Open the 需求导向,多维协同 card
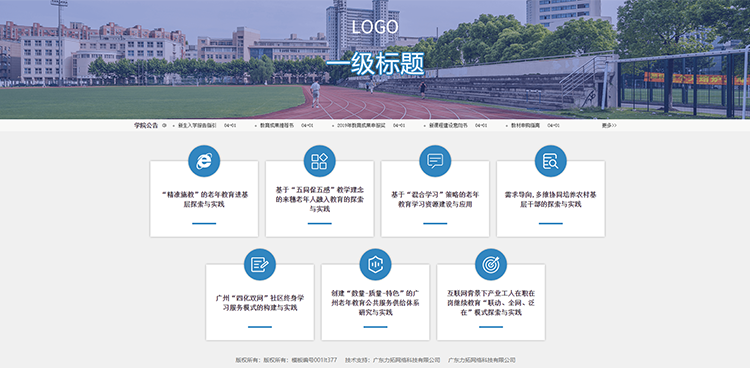 (x=551, y=199)
